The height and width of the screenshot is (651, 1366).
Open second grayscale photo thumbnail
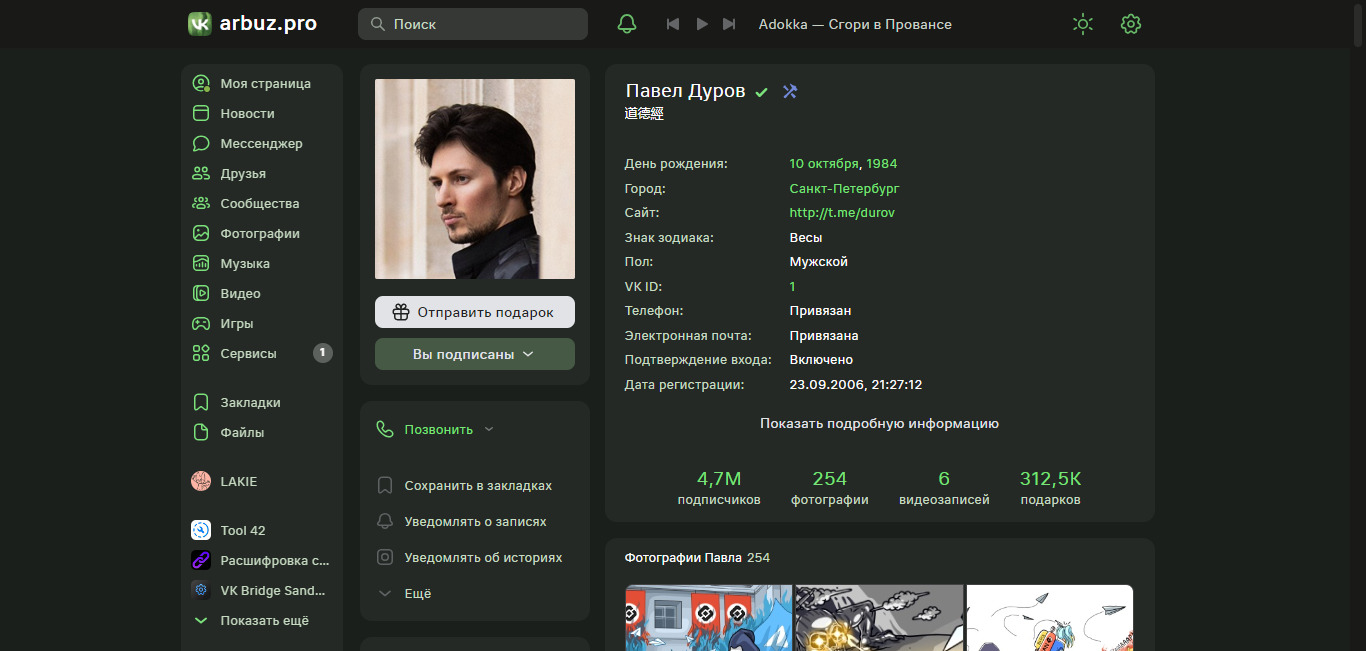[x=879, y=618]
